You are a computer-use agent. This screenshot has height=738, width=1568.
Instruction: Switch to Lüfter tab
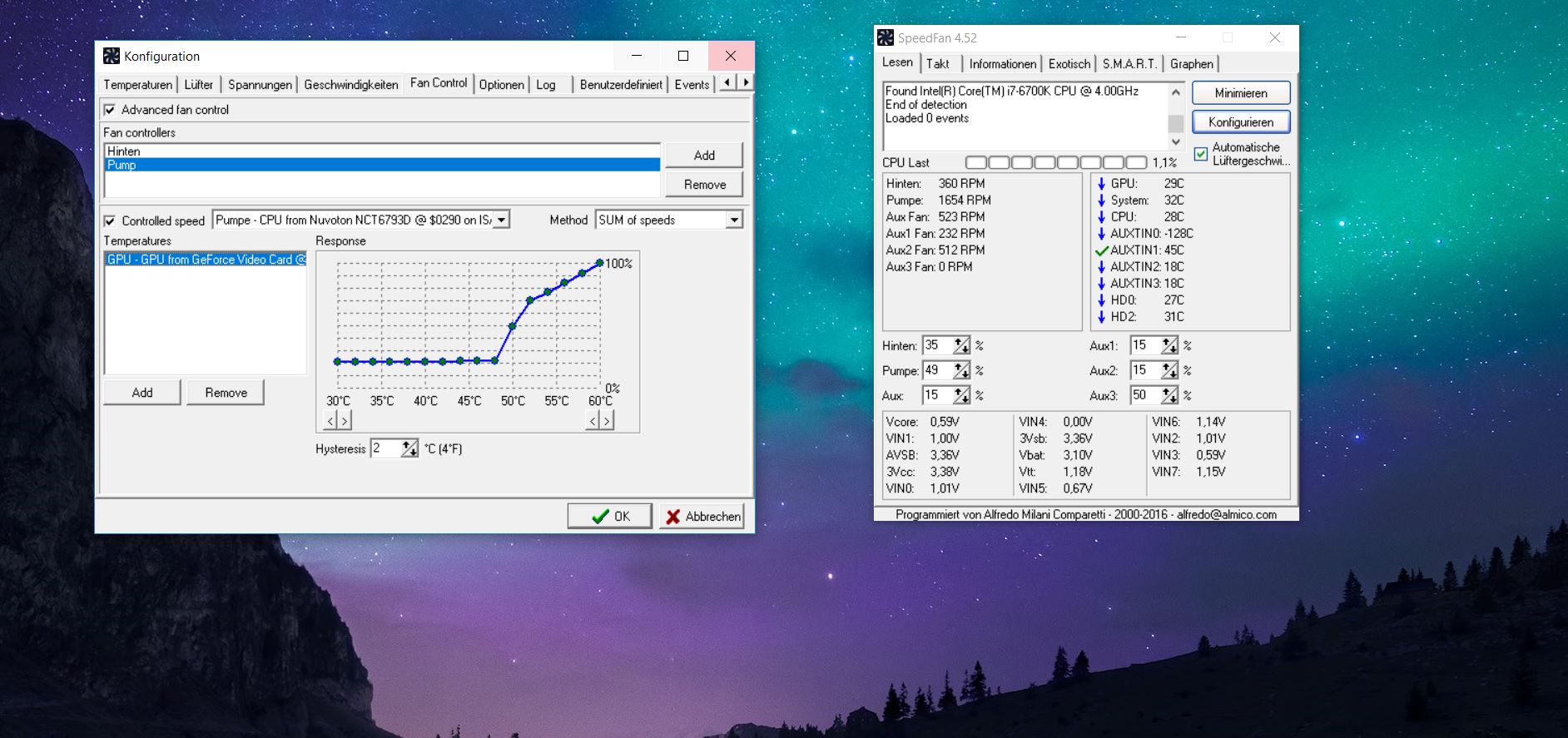click(199, 84)
